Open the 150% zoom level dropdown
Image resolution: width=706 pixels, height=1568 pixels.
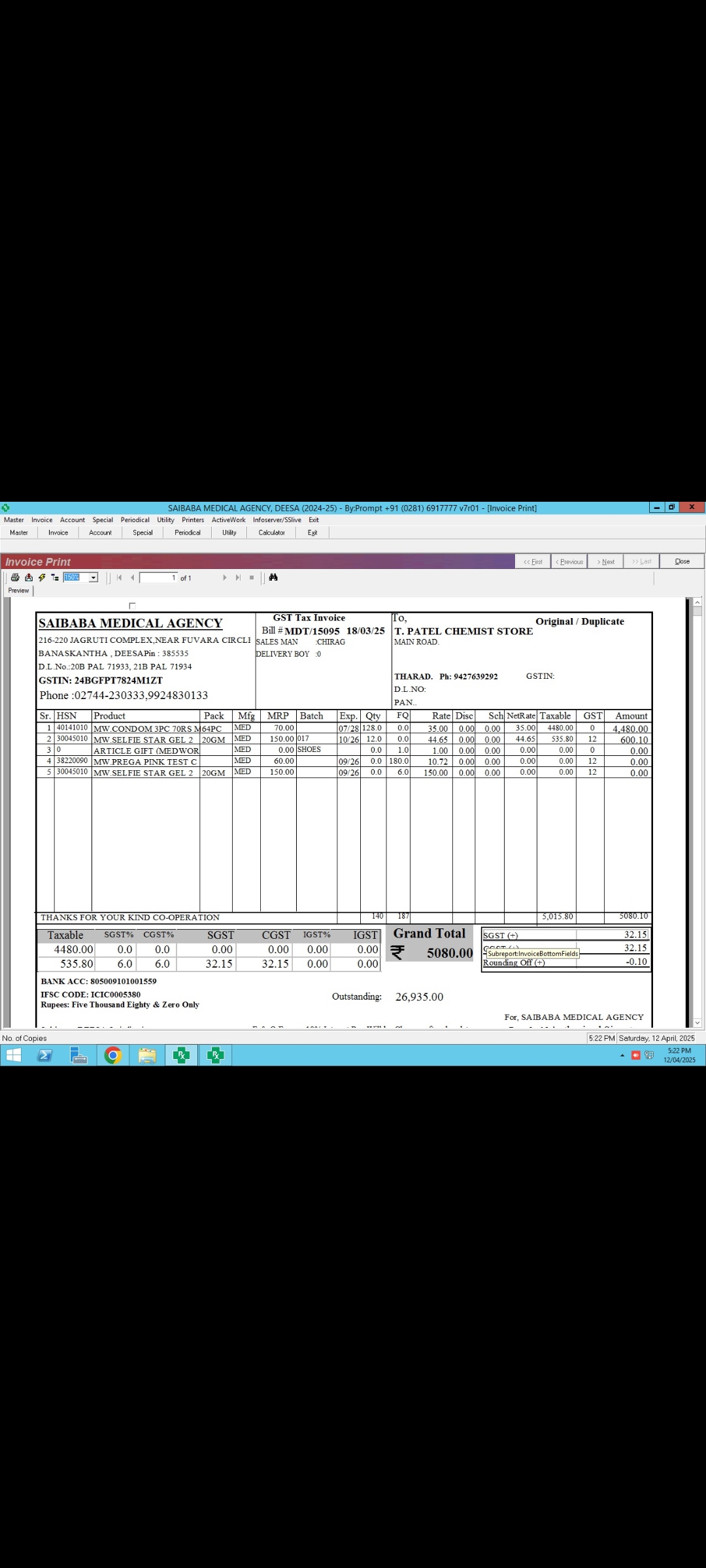click(x=93, y=578)
